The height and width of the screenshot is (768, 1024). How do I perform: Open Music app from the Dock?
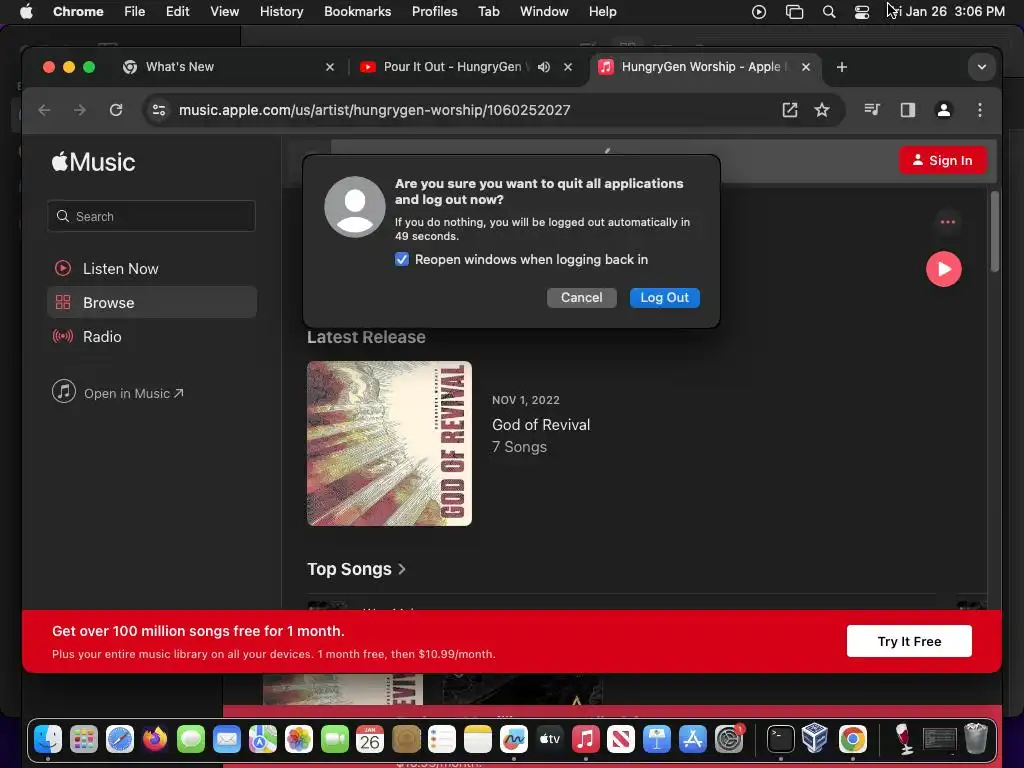(585, 739)
